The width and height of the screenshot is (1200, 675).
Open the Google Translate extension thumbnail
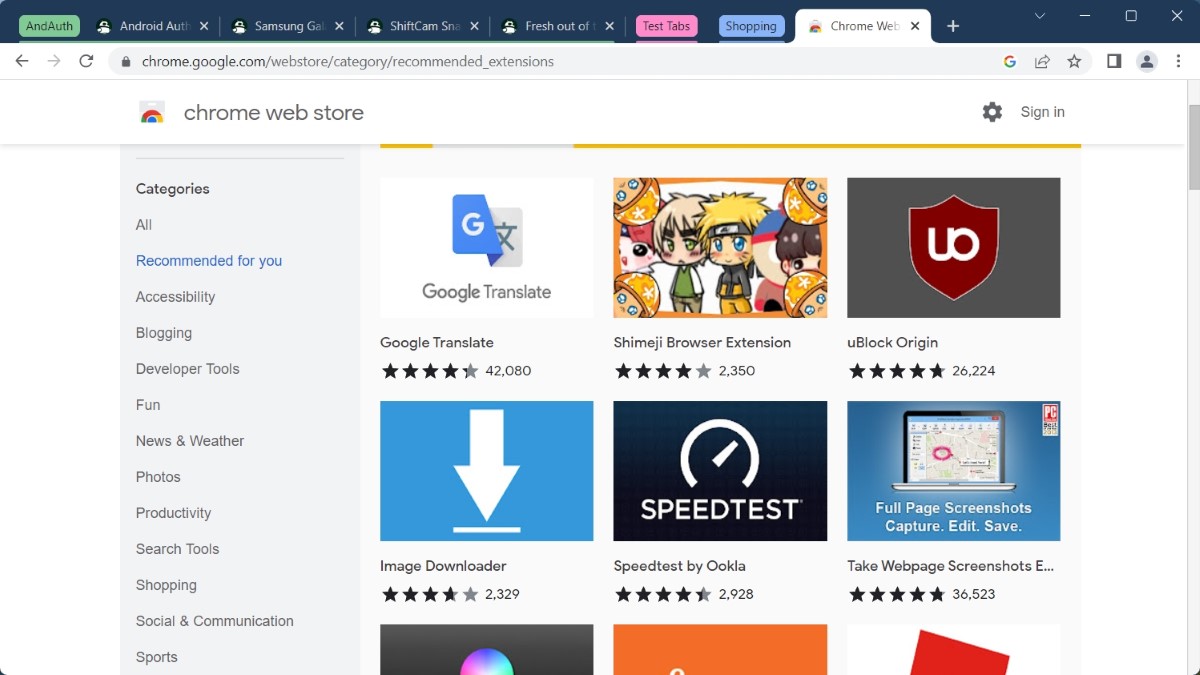(x=487, y=248)
